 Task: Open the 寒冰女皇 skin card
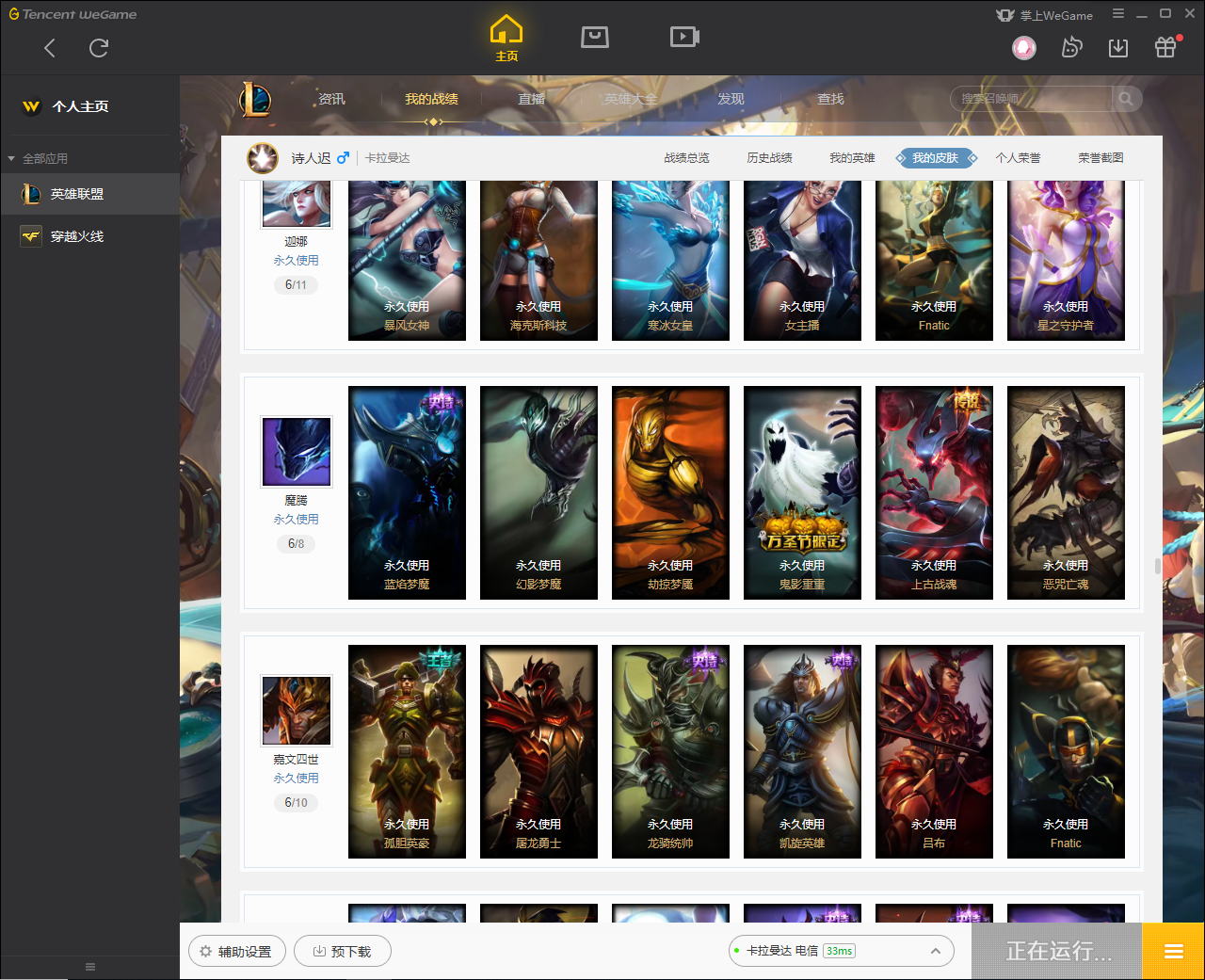click(670, 260)
